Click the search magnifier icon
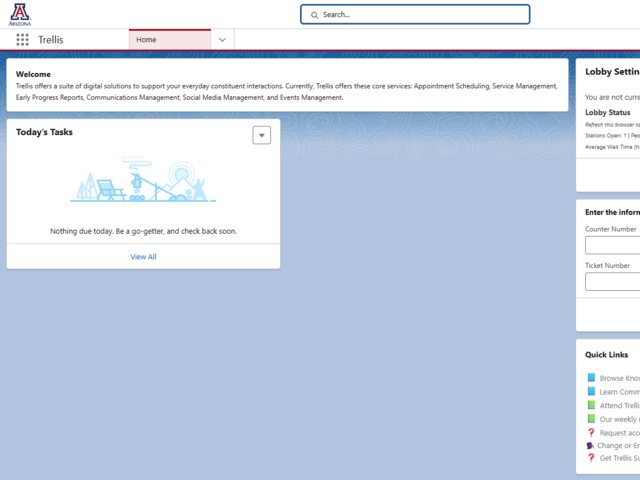 (x=314, y=15)
